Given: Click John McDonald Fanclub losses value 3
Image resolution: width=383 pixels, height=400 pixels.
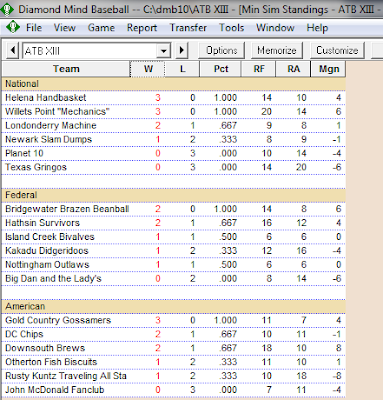Looking at the screenshot, I should pyautogui.click(x=192, y=390).
